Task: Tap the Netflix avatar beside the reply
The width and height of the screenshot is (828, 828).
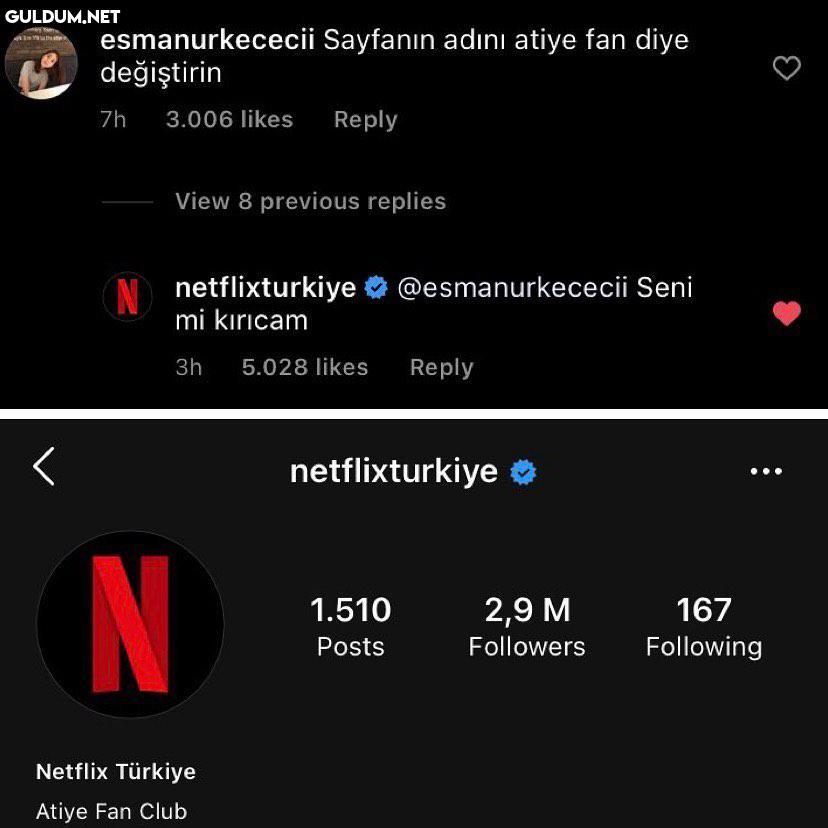Action: [128, 298]
